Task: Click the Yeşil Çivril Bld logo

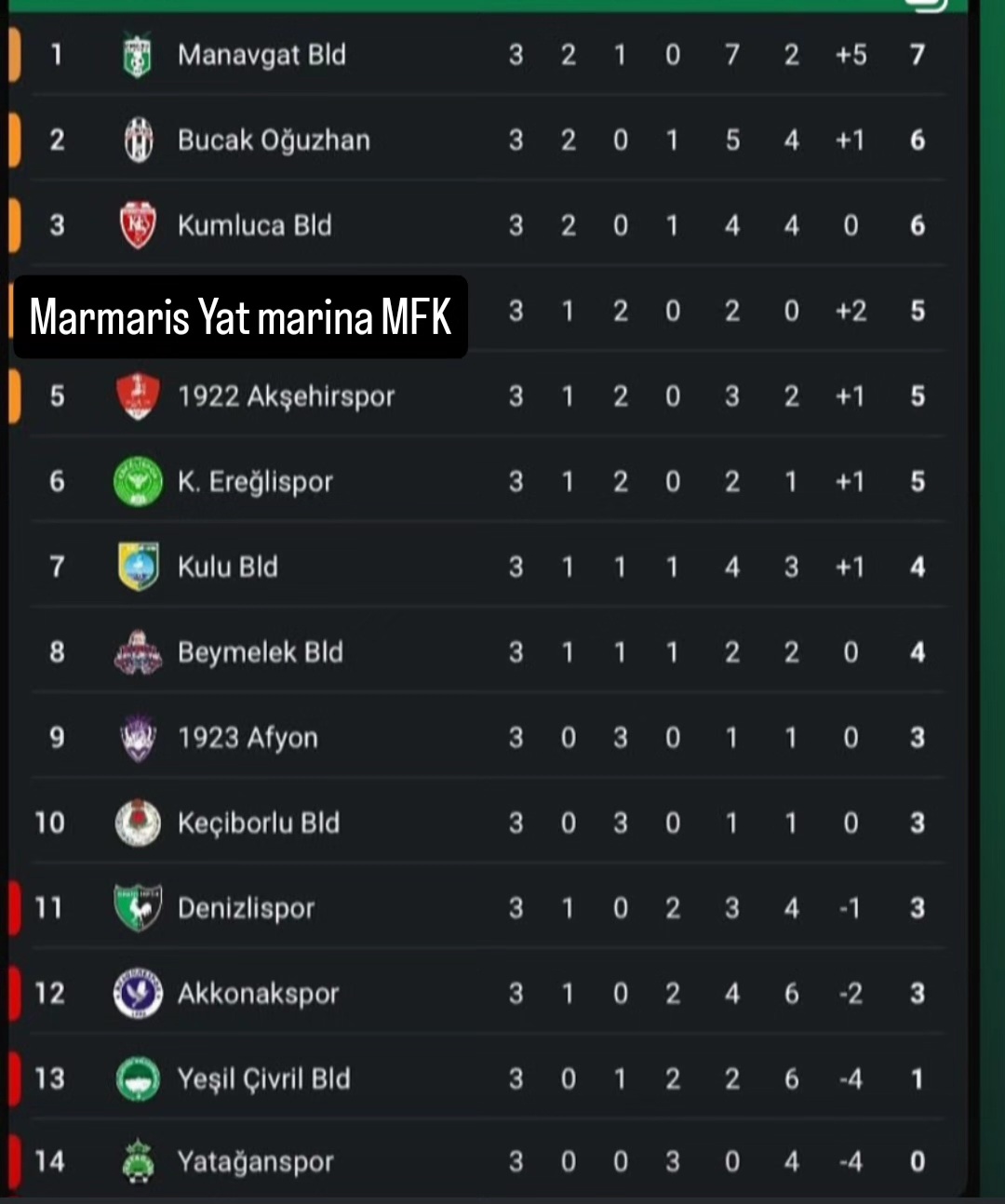Action: click(x=138, y=1078)
